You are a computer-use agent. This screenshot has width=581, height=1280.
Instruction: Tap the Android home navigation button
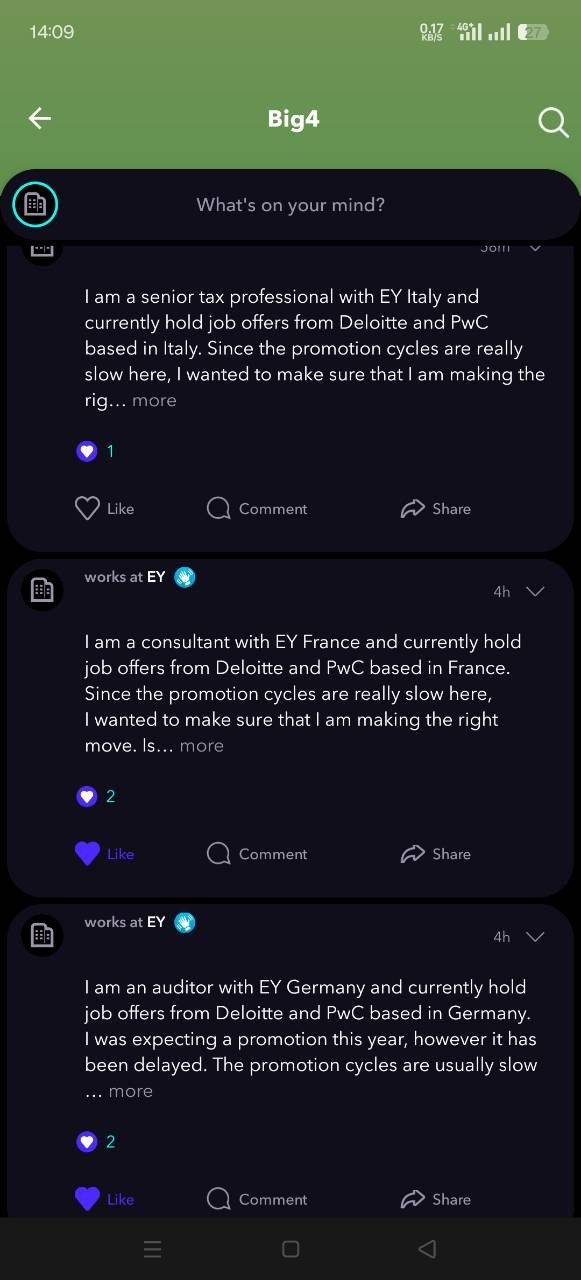291,1248
